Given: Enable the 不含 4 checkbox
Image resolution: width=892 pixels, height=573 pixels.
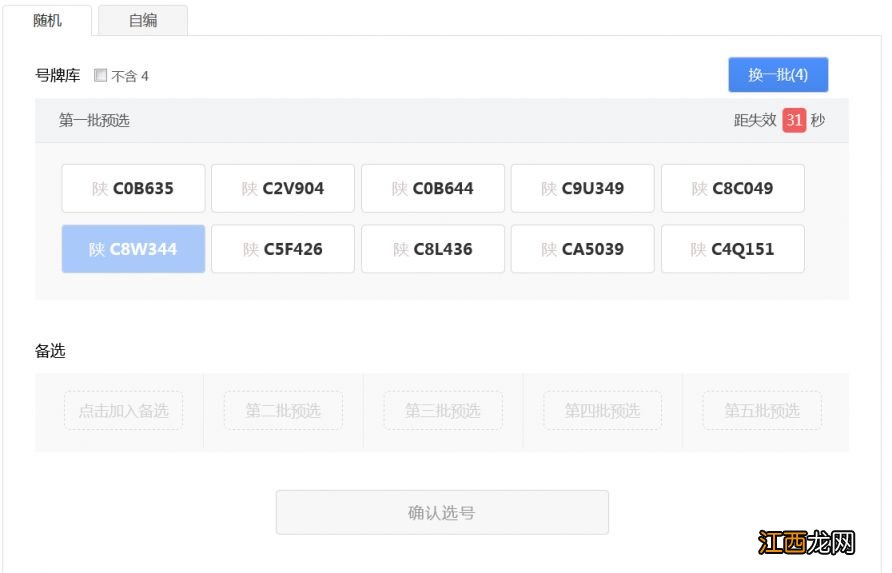Looking at the screenshot, I should point(100,75).
